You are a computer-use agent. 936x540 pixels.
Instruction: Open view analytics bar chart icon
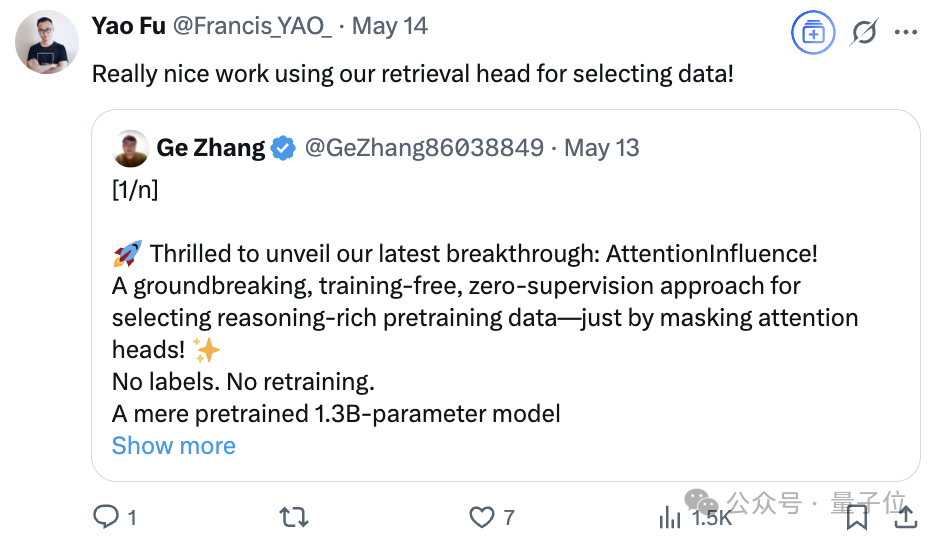[x=670, y=517]
